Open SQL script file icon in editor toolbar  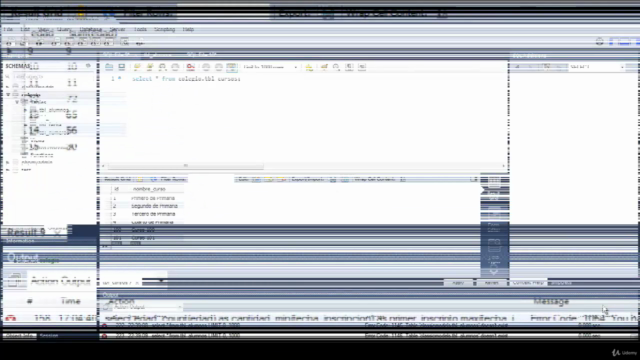tap(109, 67)
